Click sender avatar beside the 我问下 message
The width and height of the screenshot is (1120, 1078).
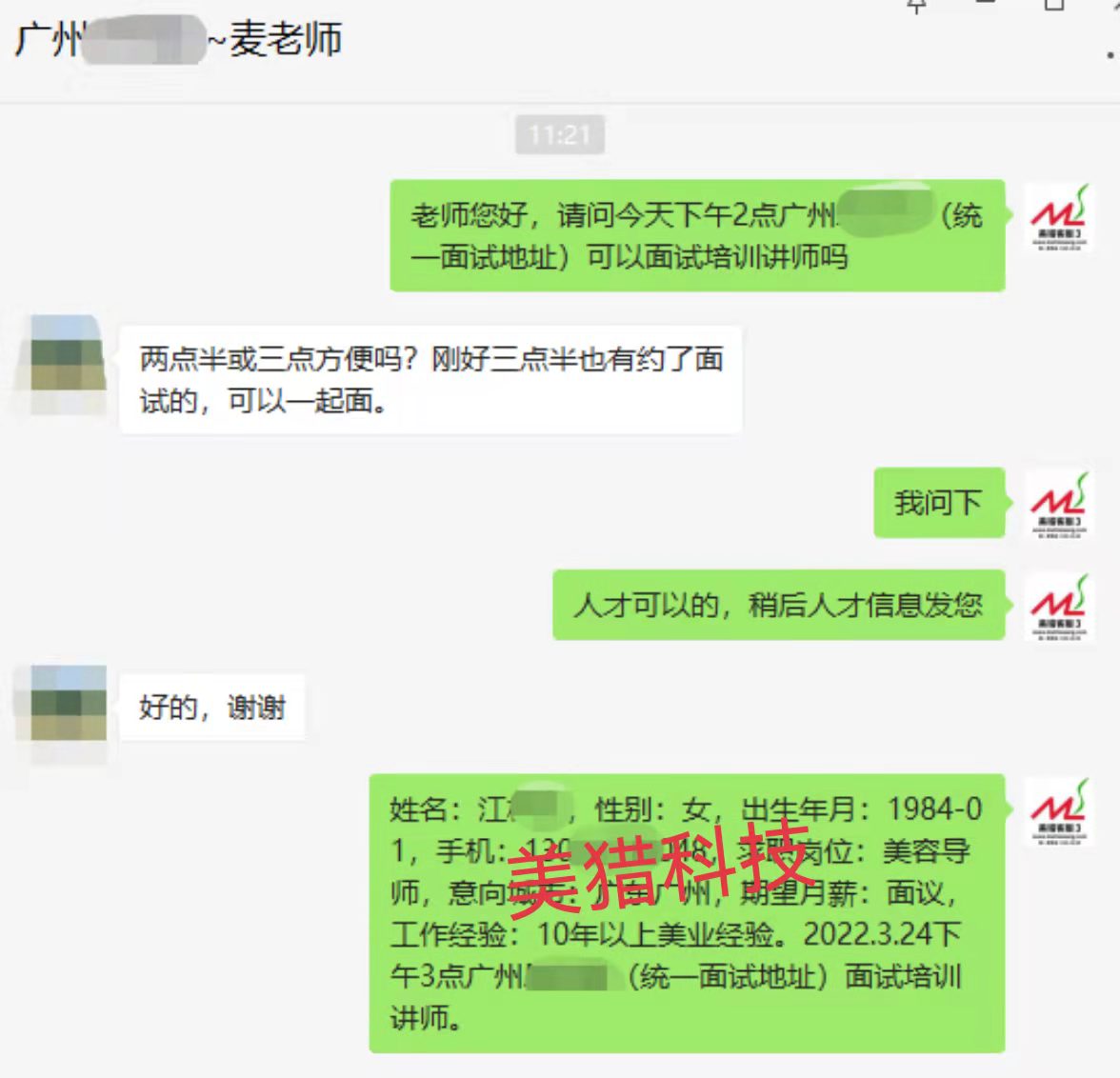(1059, 505)
